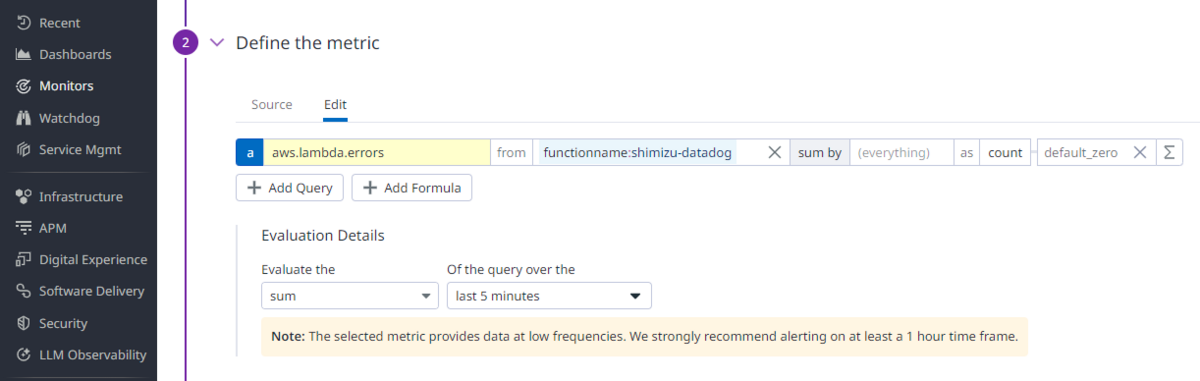Open Watchdog binoculars icon
Screen dimensions: 1200x381
(x=23, y=118)
